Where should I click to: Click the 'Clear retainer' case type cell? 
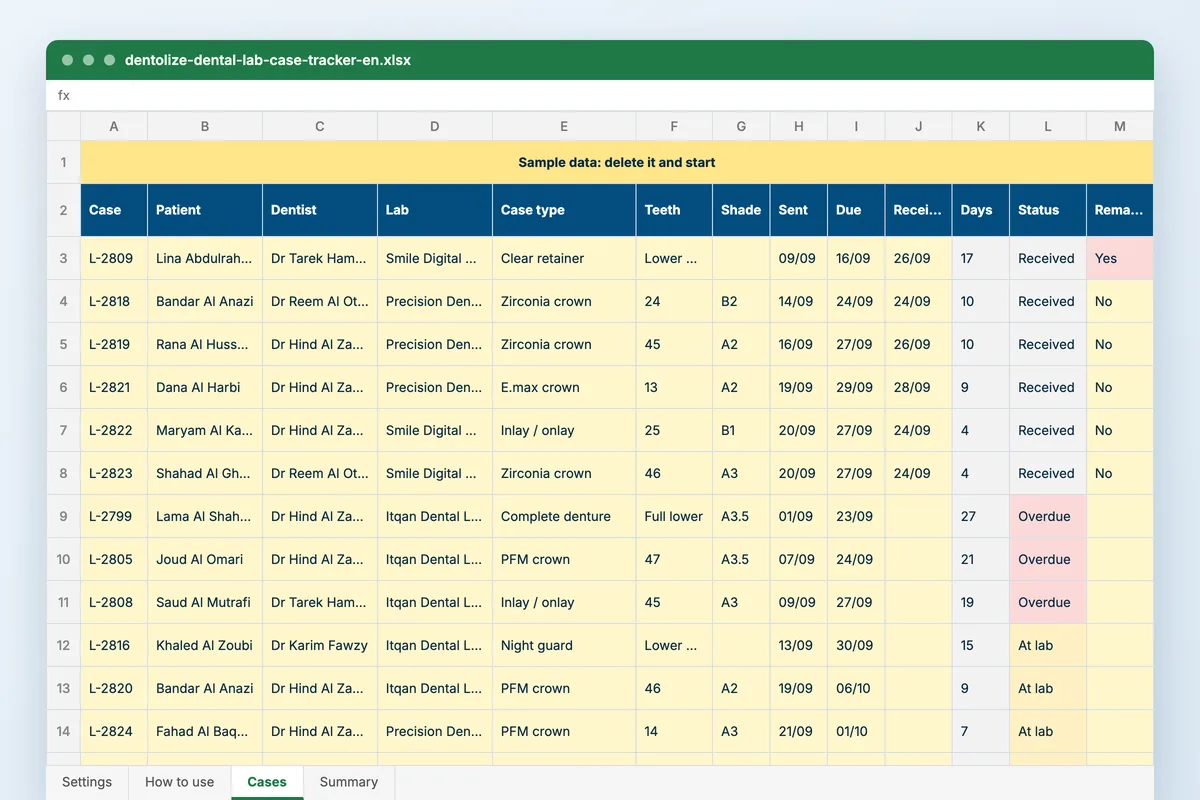click(x=564, y=258)
